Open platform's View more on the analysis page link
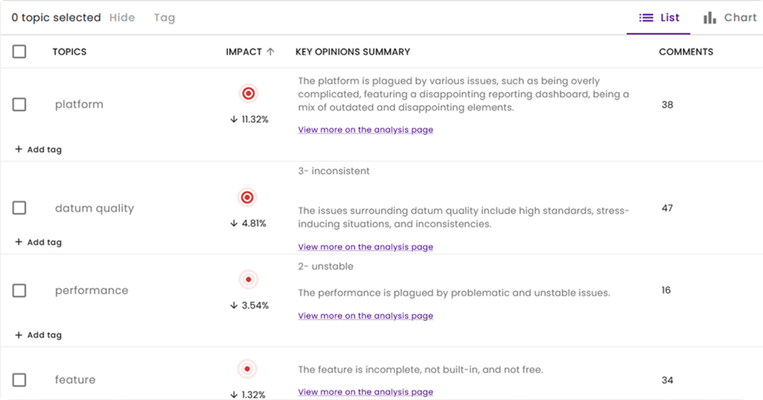Screen dimensions: 763x400 365,130
